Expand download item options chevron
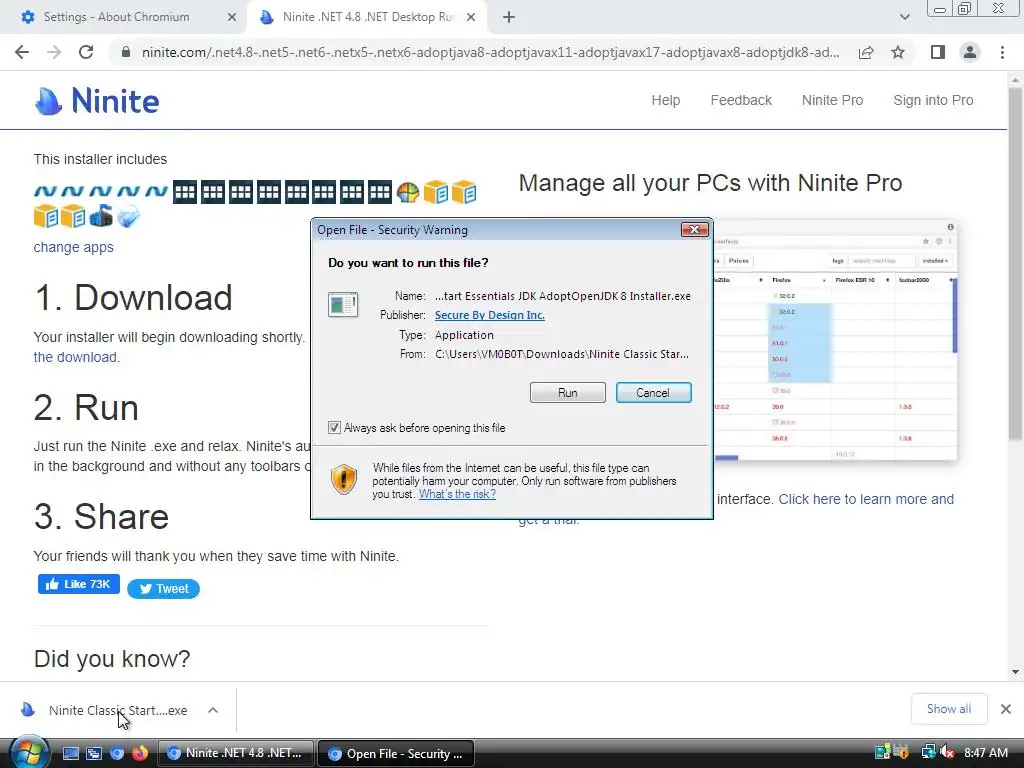The image size is (1024, 768). [213, 710]
